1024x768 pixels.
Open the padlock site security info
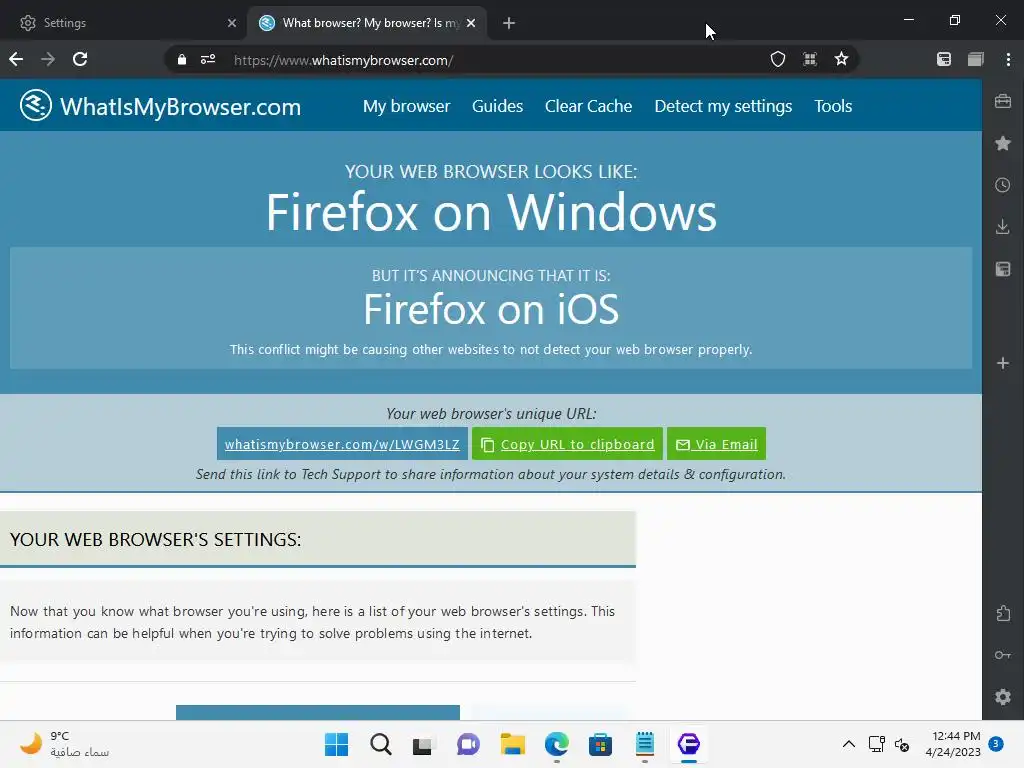(182, 60)
